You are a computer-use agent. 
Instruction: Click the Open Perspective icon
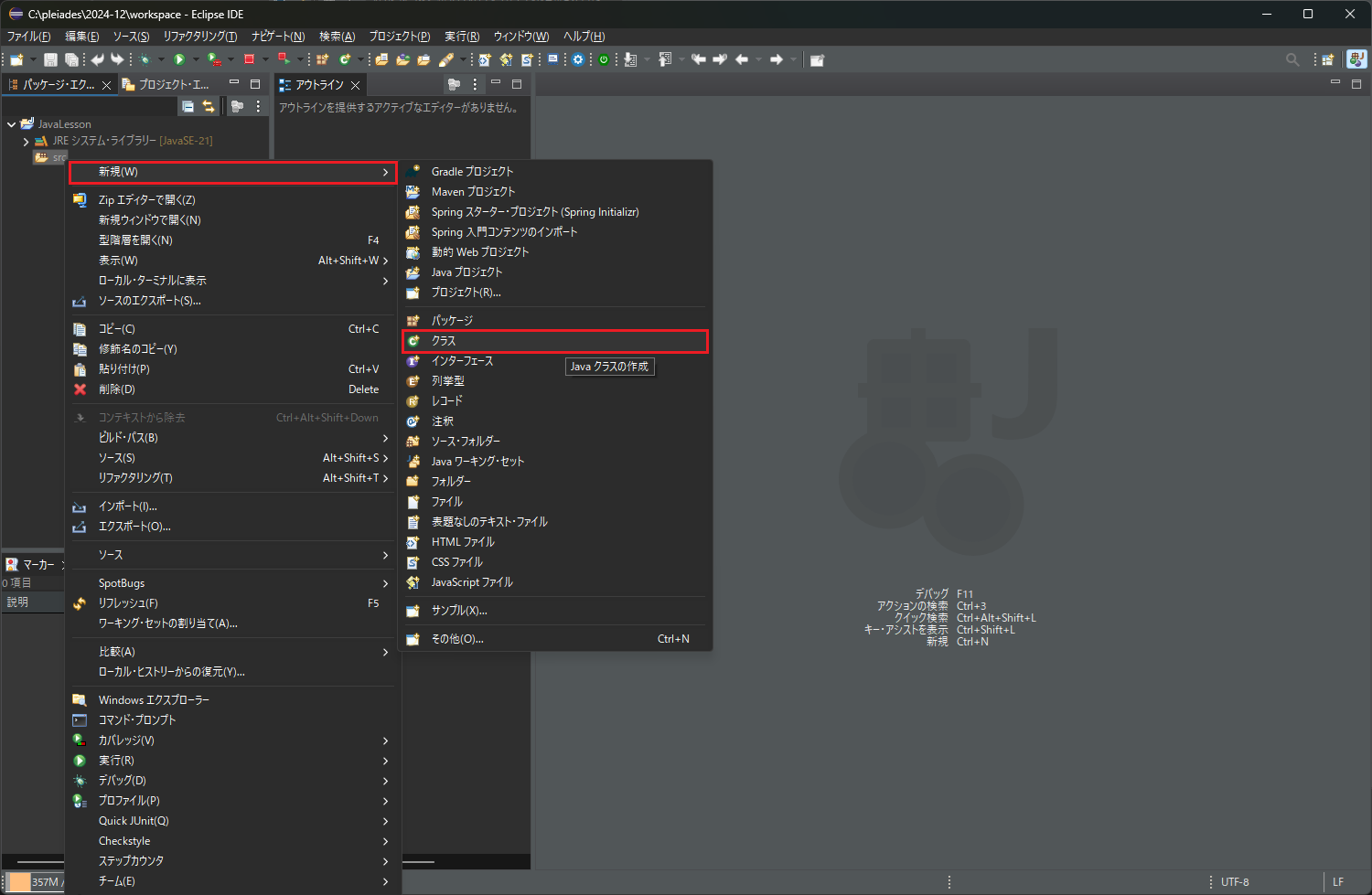pyautogui.click(x=1328, y=59)
